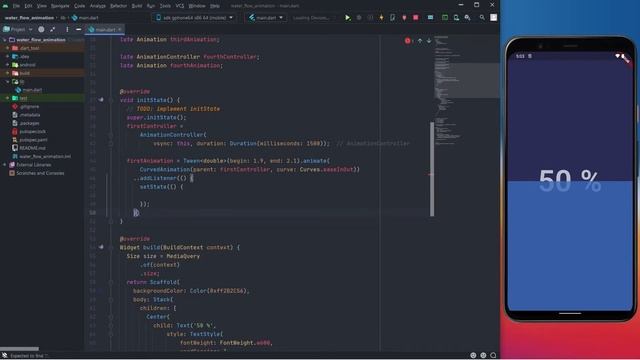Viewport: 640px width, 360px height.
Task: Click the blank user avatar icon in toolbar
Action: (493, 18)
